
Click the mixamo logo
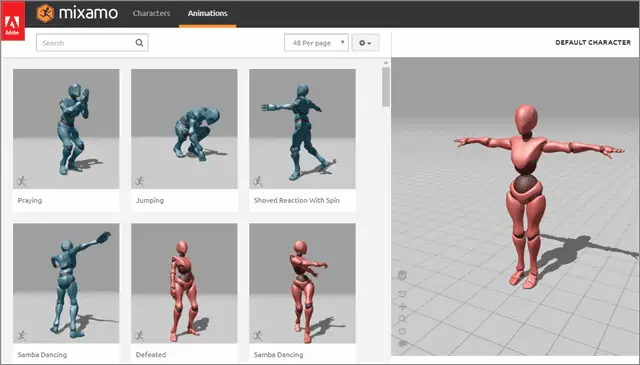pos(77,13)
